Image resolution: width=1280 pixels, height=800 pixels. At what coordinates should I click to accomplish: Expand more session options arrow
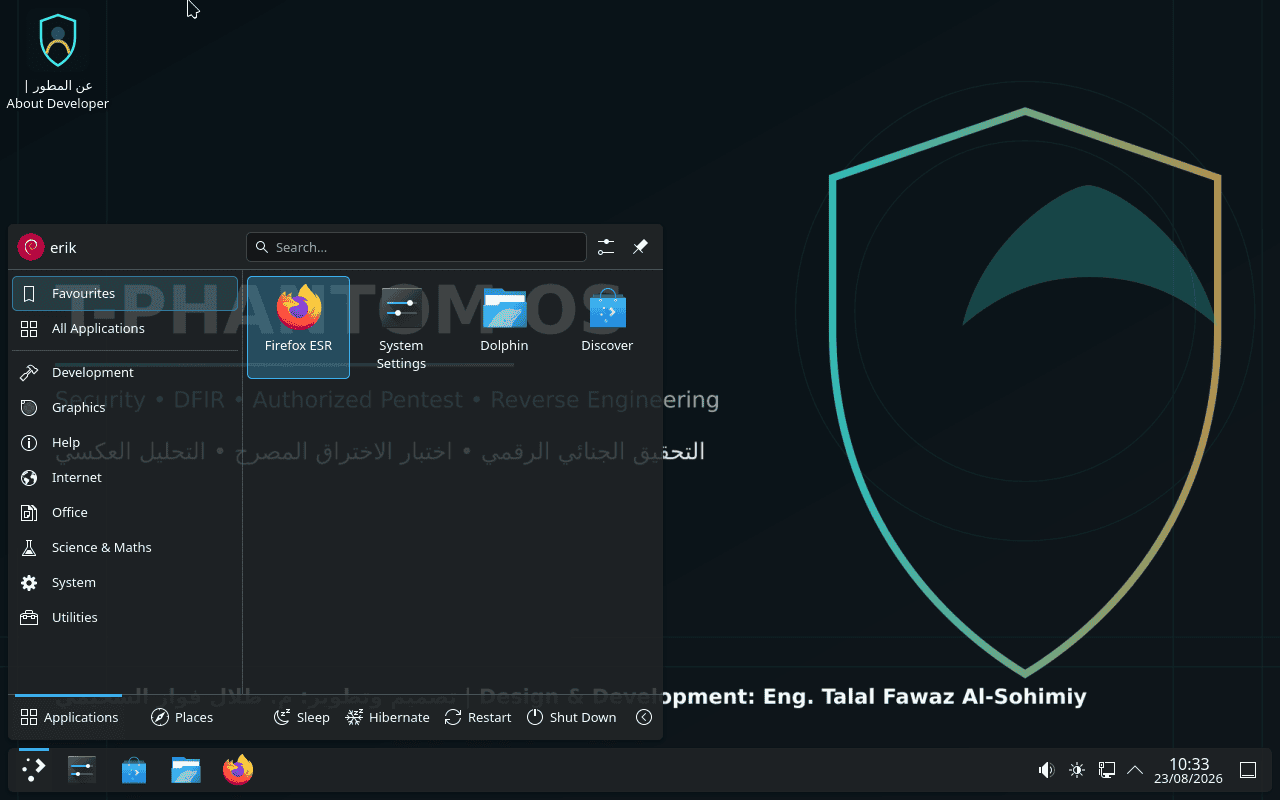(644, 717)
